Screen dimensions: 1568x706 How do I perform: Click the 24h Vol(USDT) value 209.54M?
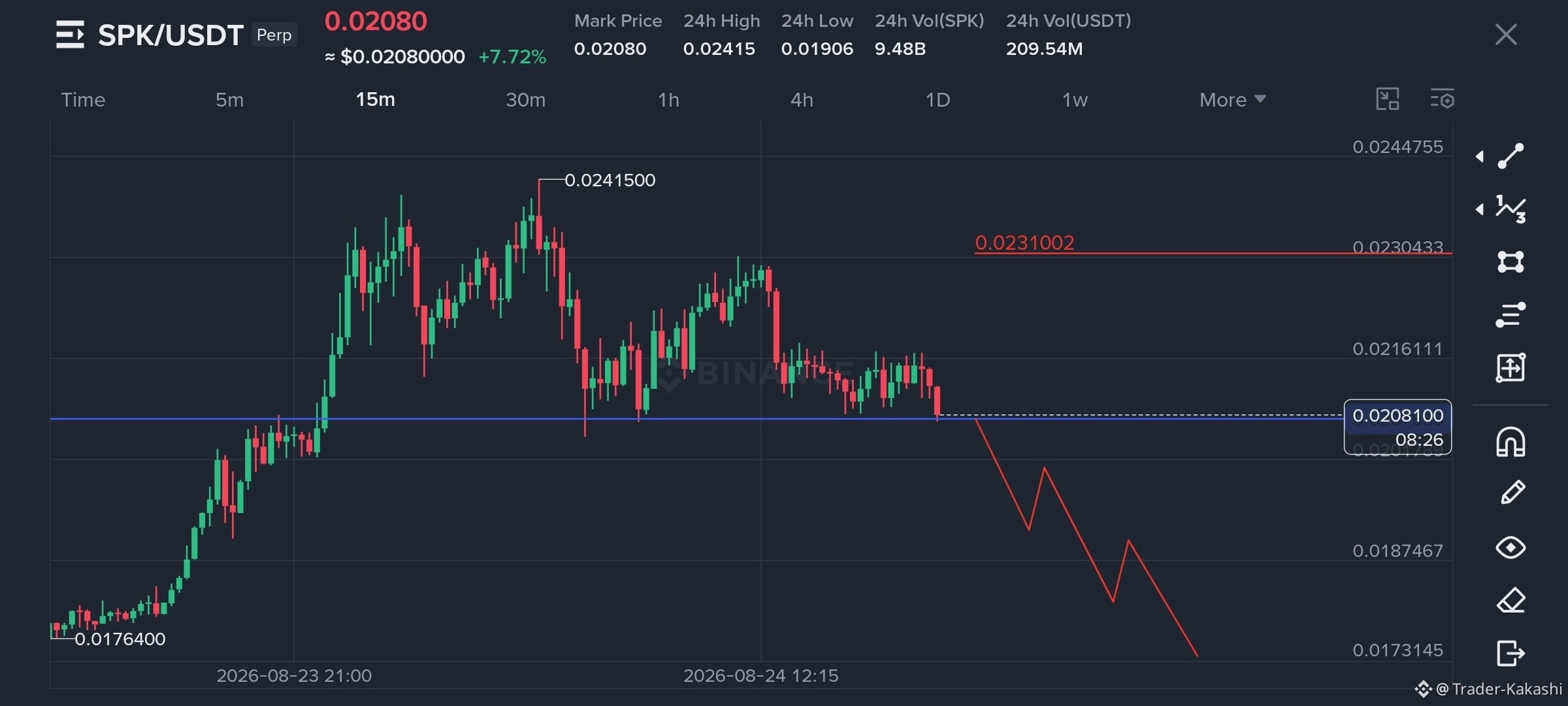1044,49
